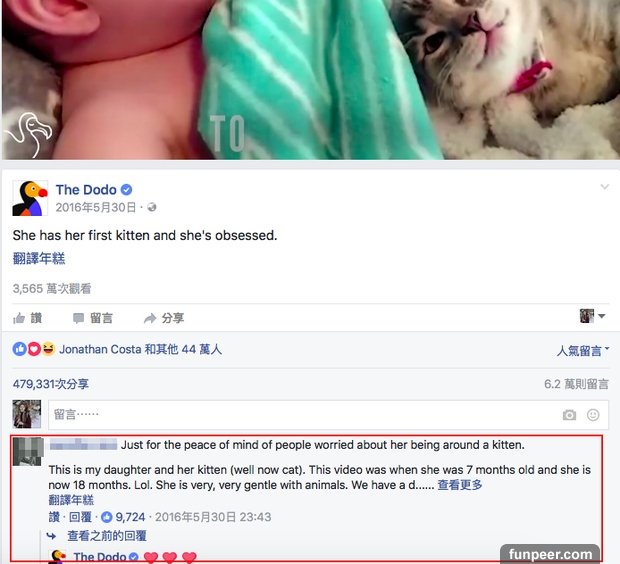Click the kitten video thumbnail

point(310,80)
